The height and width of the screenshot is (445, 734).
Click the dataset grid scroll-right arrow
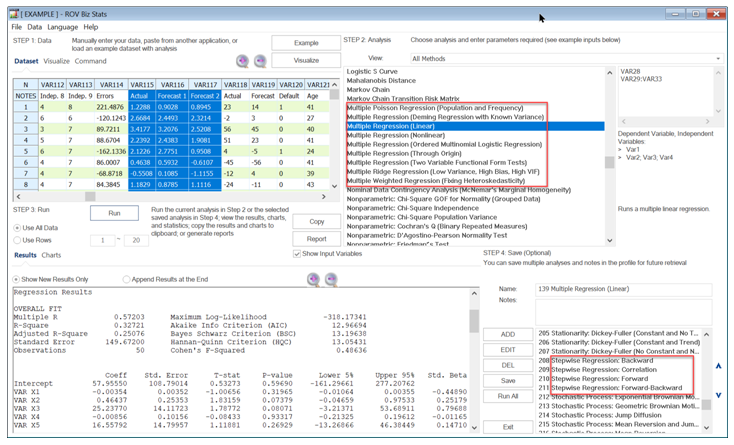tap(323, 197)
